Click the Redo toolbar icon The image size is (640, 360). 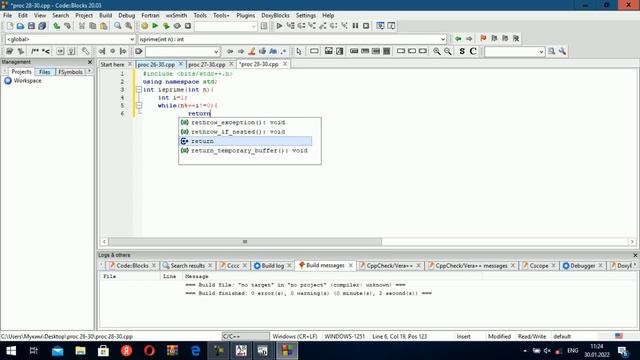[x=67, y=26]
